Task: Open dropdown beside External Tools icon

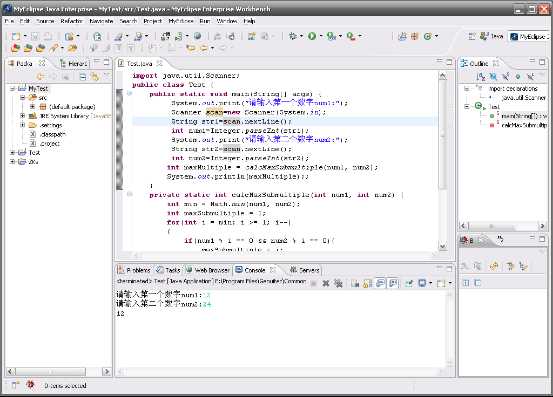Action: click(360, 36)
